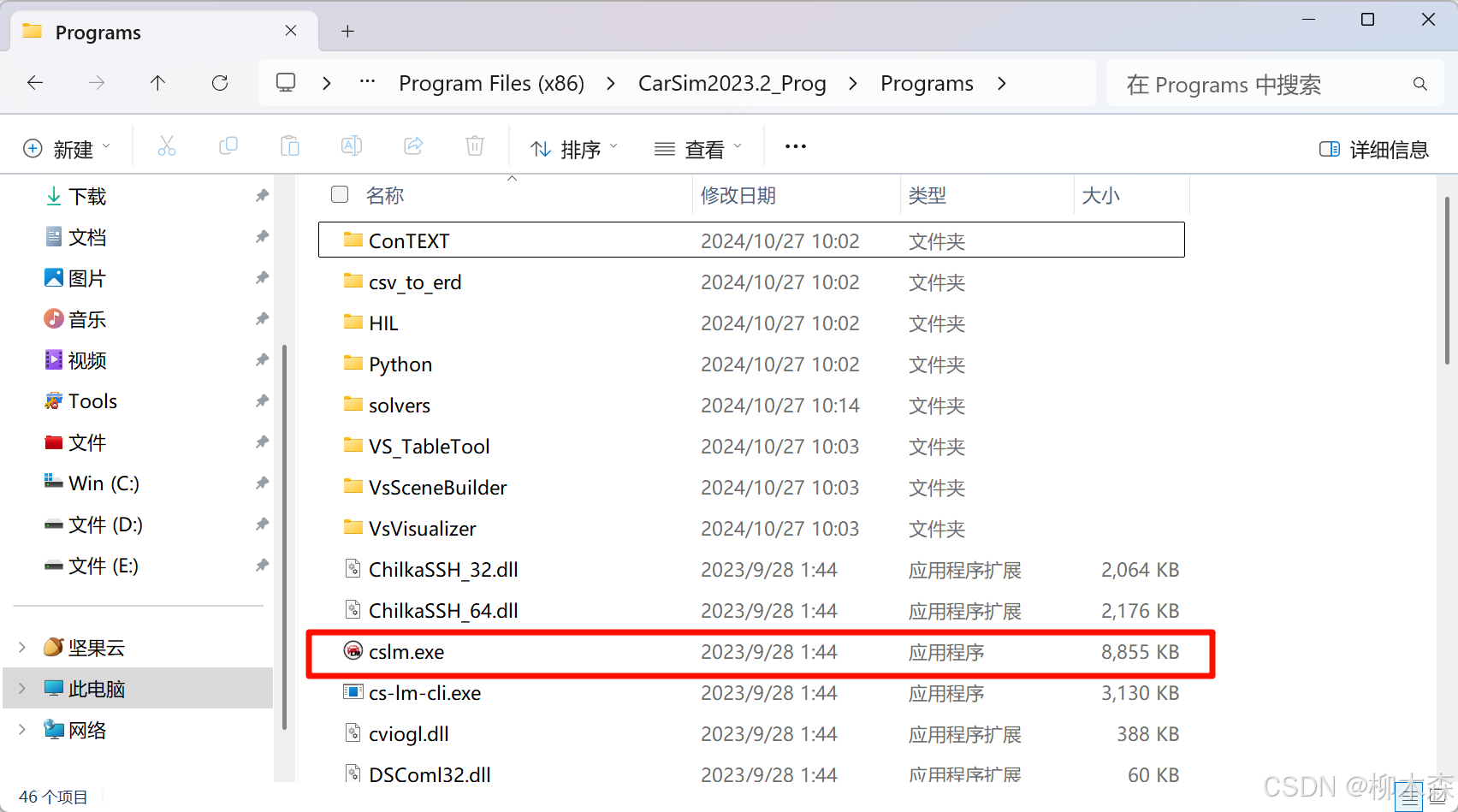Switch to large thumbnails view icon
This screenshot has height=812, width=1458.
coord(1439,797)
